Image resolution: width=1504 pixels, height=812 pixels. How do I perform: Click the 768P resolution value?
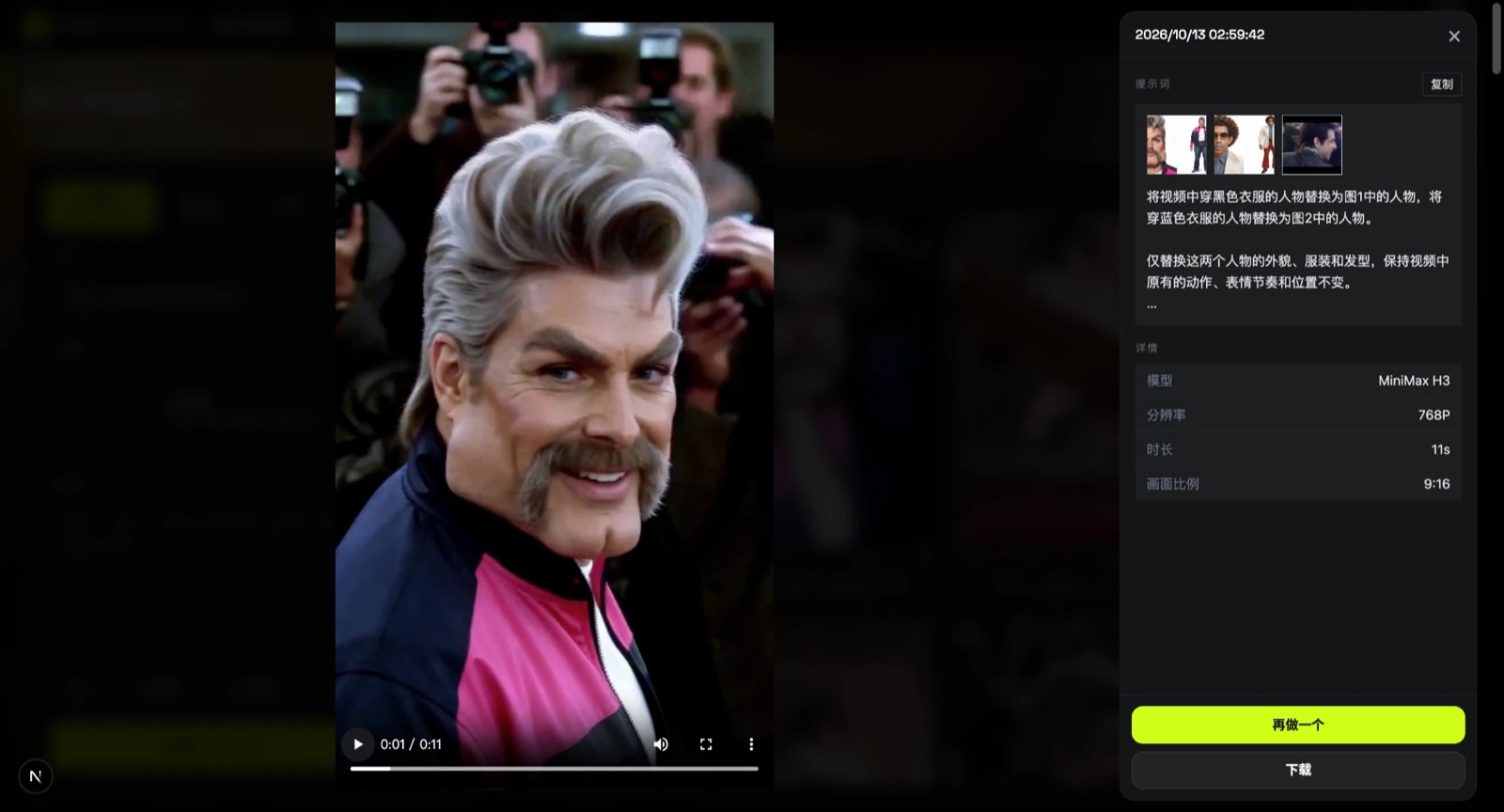tap(1433, 414)
